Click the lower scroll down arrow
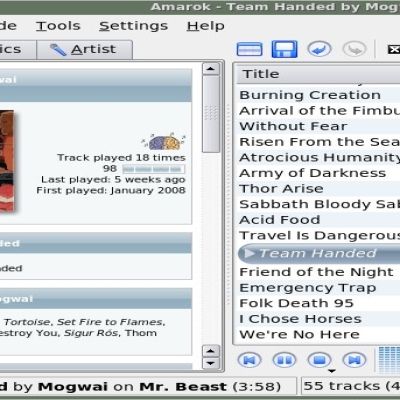Viewport: 400px width, 400px height. pos(211,363)
